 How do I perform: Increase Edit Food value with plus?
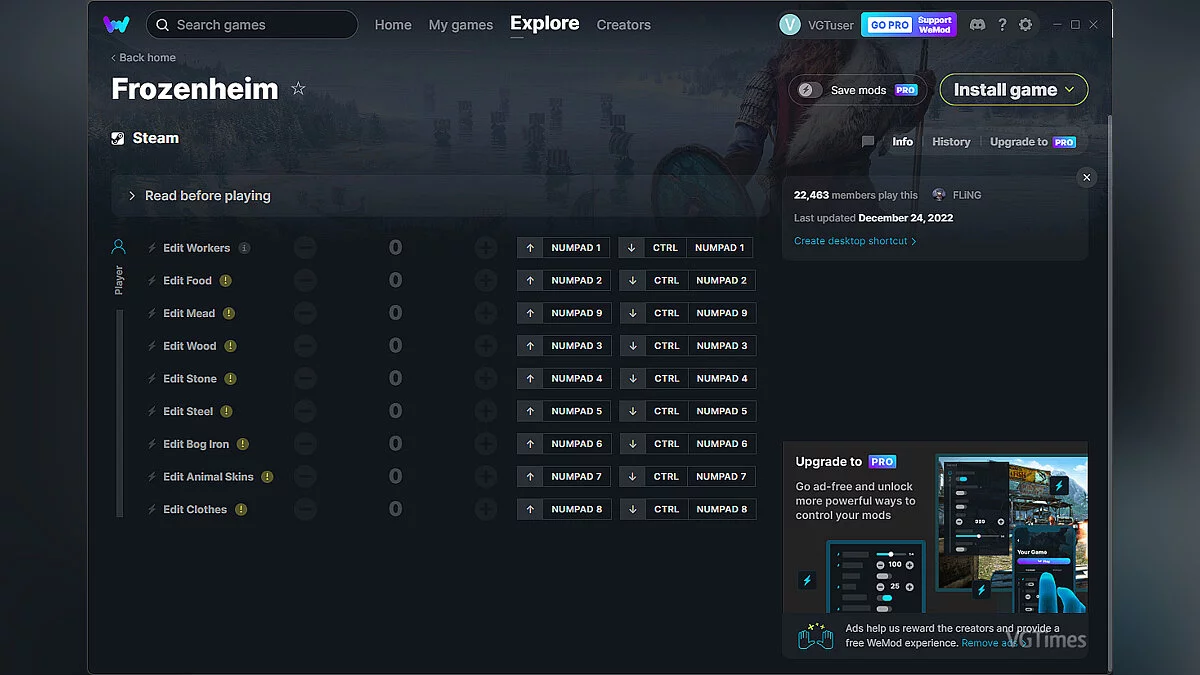[486, 281]
